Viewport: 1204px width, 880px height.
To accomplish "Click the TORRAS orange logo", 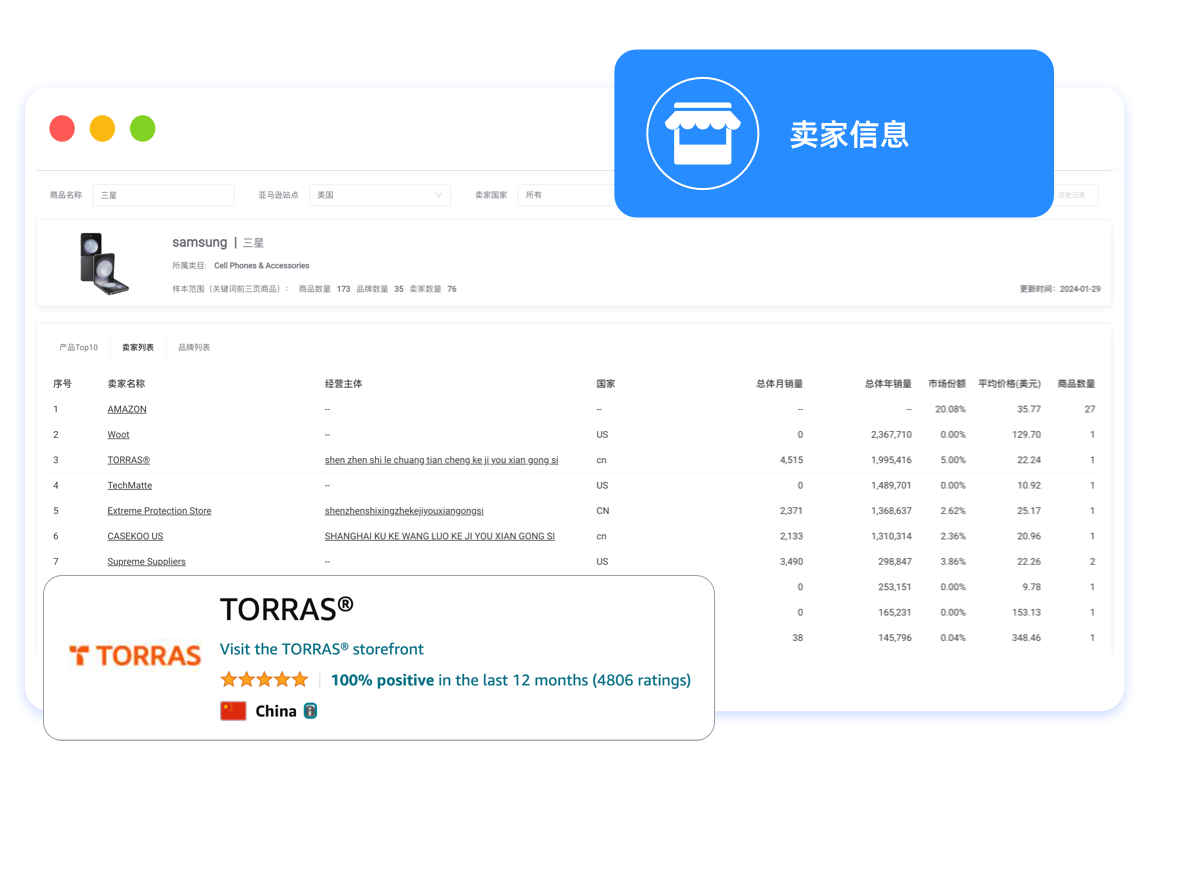I will pos(134,656).
